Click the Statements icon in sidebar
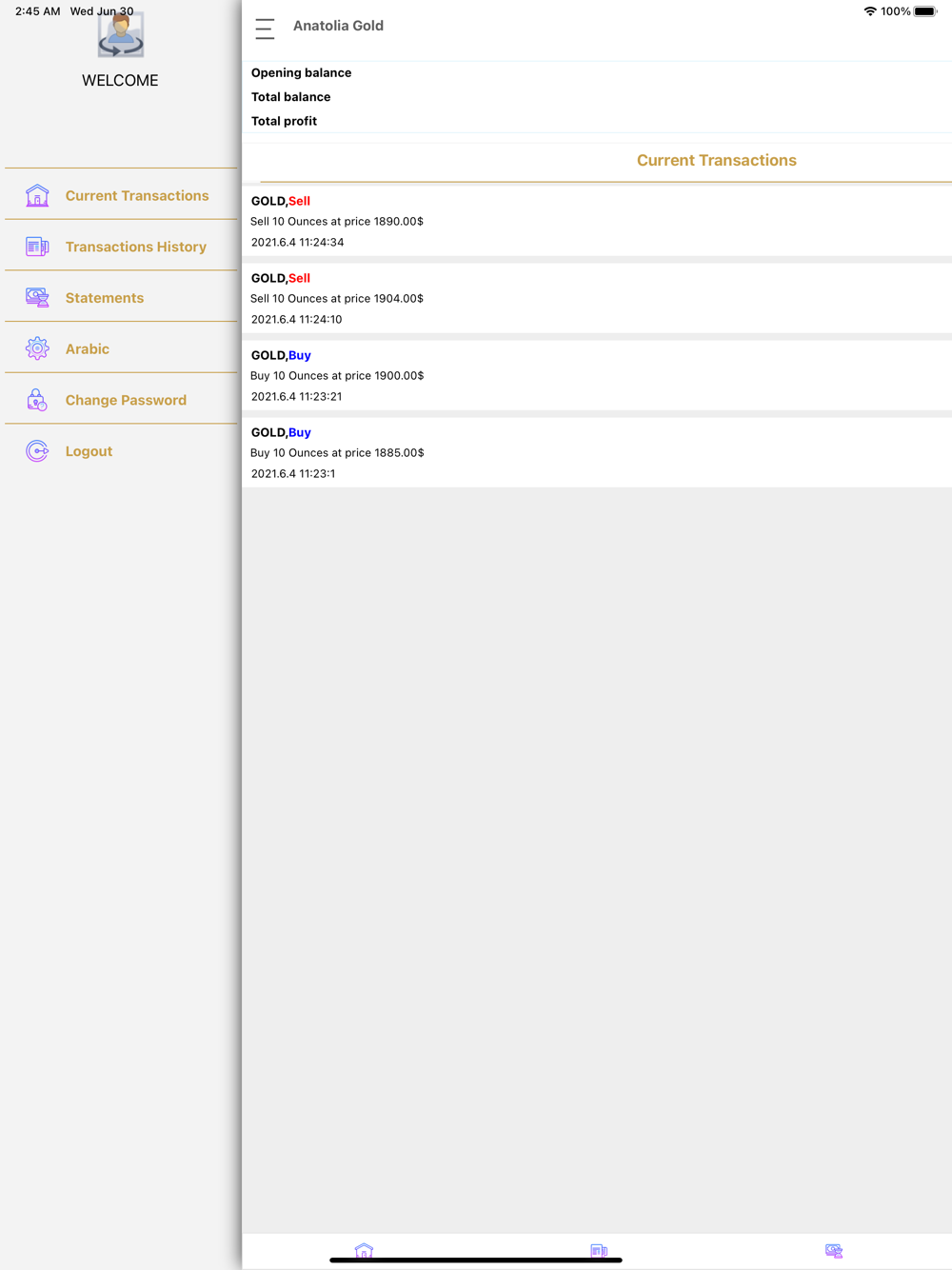952x1270 pixels. tap(37, 298)
